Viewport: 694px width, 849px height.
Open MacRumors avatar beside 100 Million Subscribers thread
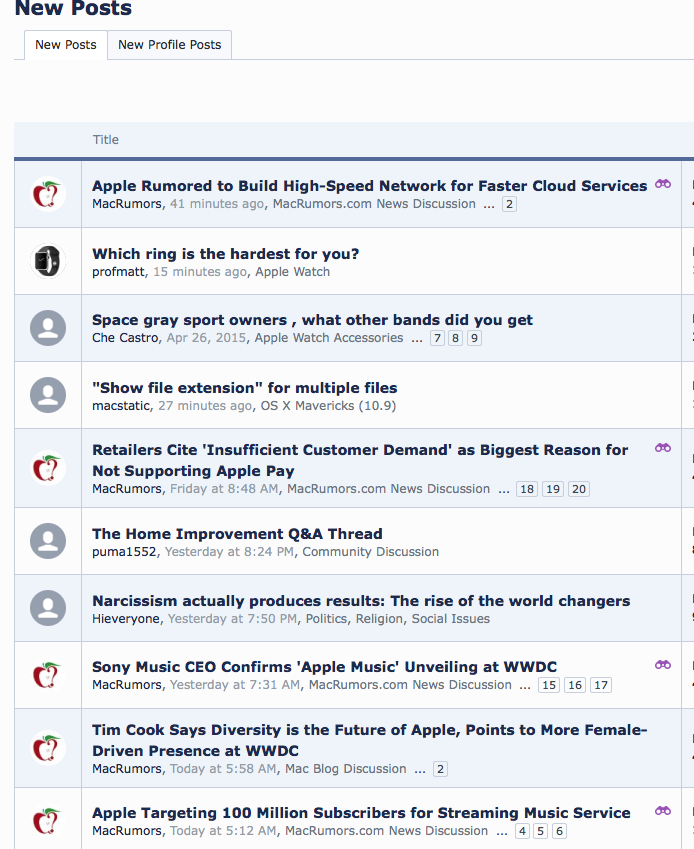[48, 821]
